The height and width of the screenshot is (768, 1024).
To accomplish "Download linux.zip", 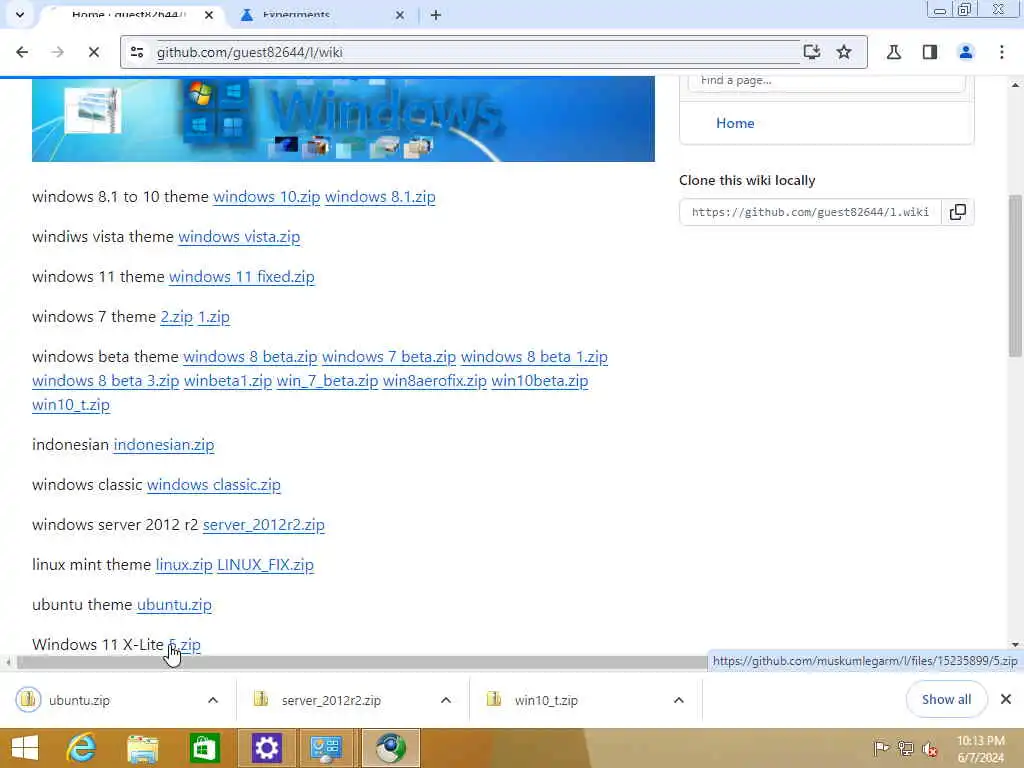I will [184, 565].
